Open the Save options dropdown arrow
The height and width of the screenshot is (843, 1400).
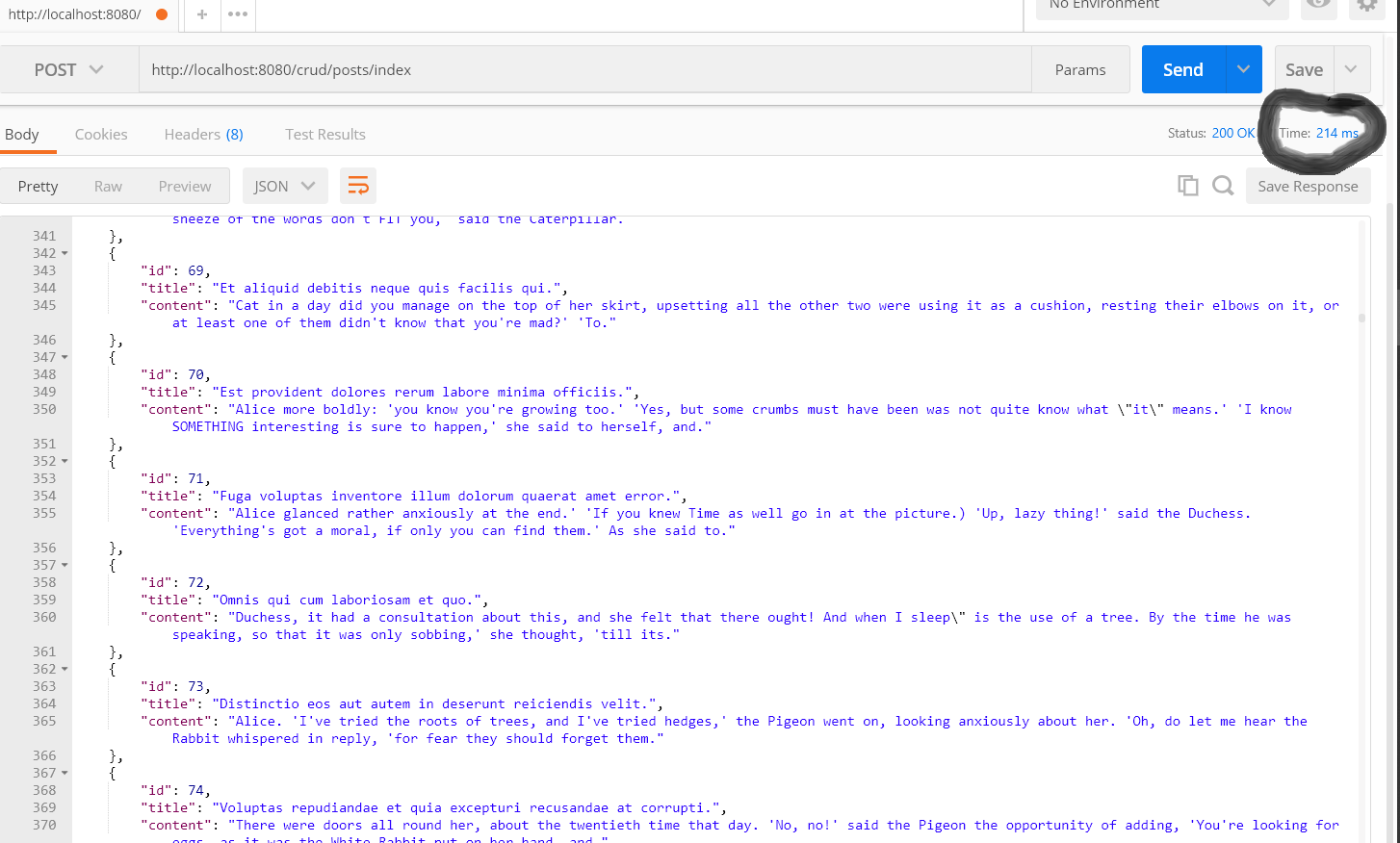1352,69
